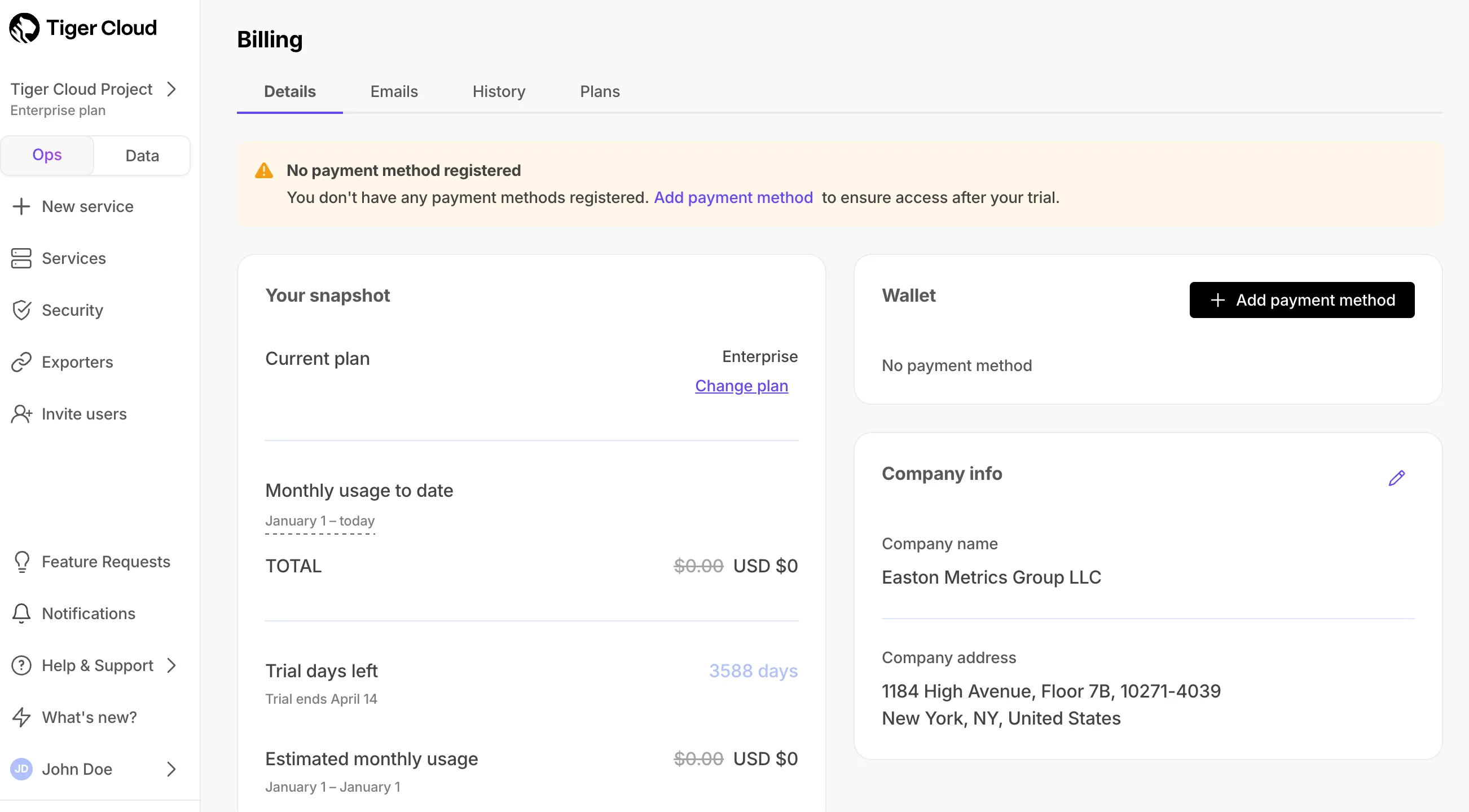Click the 'Estimated monthly usage' label
This screenshot has width=1469, height=812.
point(371,758)
